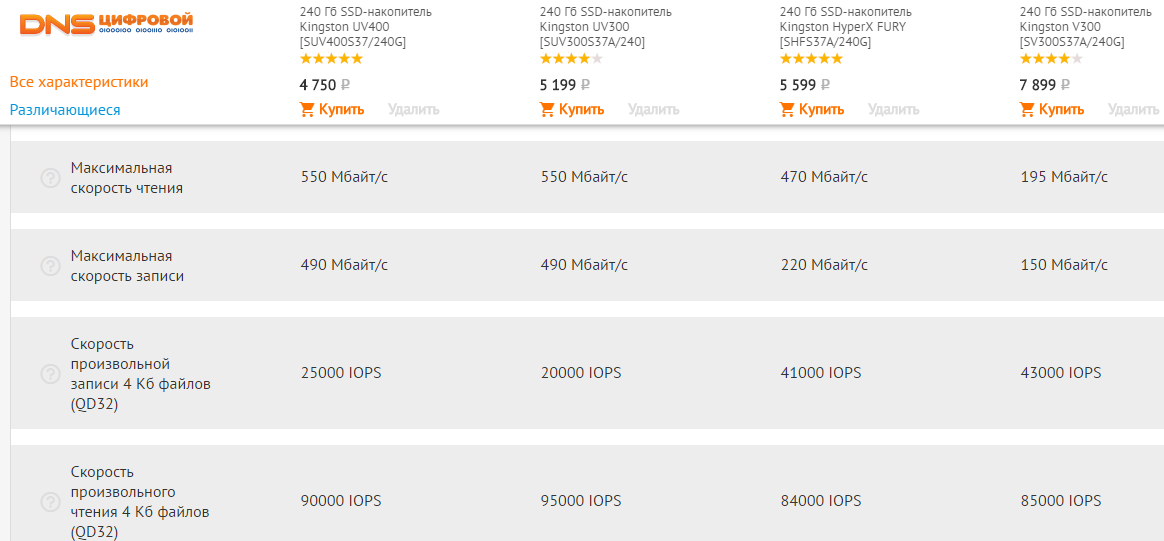Click the cart icon for HyperX FURY
Screen dimensions: 1164x541
787,110
